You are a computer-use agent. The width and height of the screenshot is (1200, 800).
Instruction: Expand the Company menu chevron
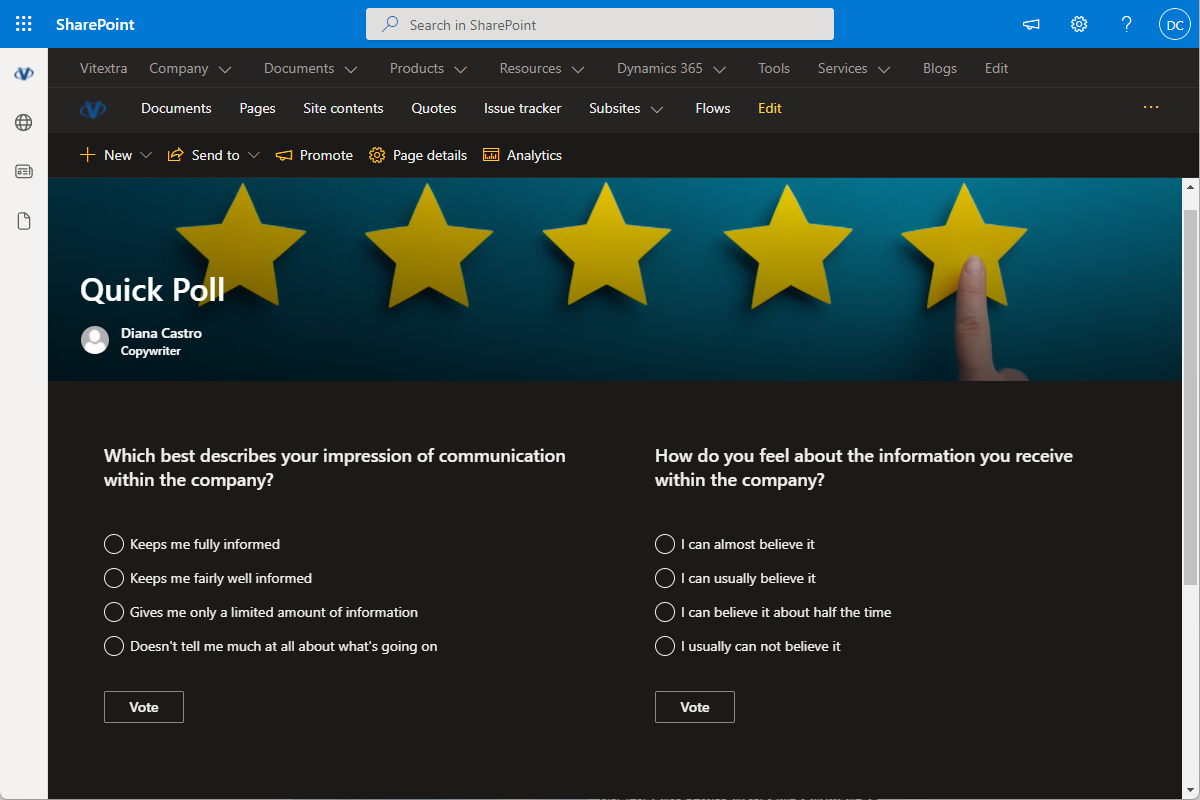[225, 69]
